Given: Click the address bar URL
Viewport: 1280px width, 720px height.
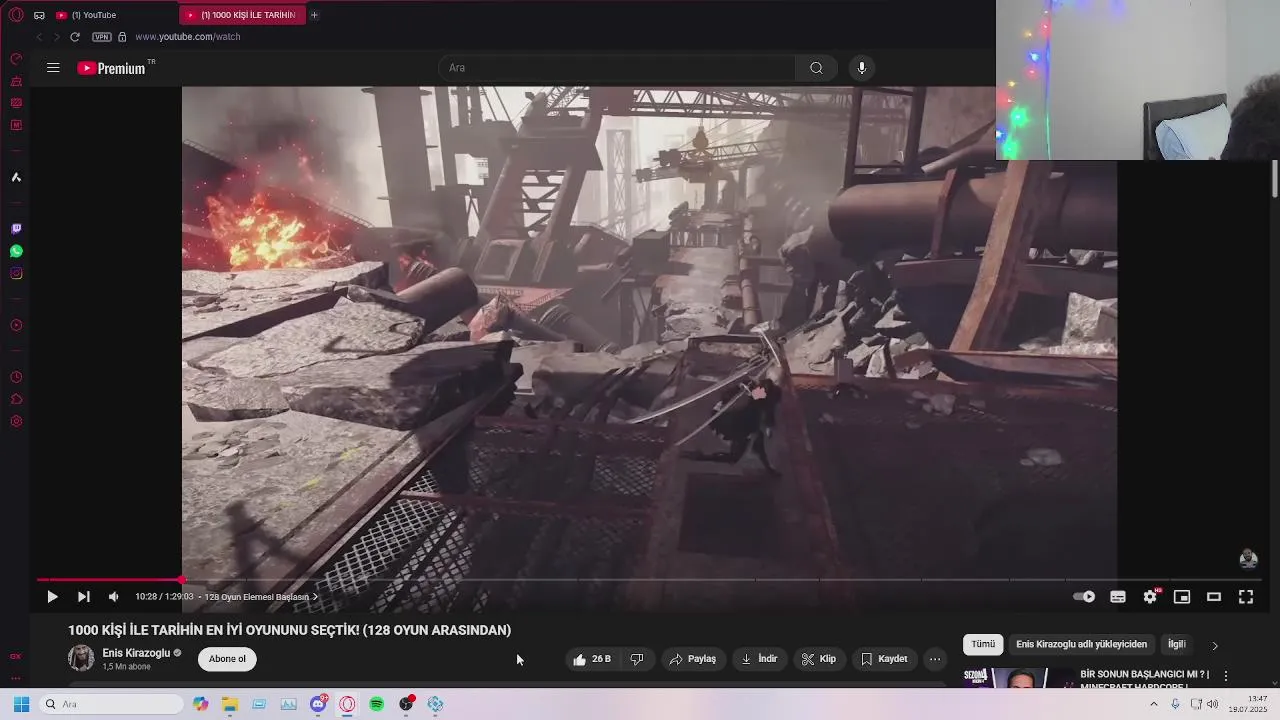Looking at the screenshot, I should pos(188,37).
